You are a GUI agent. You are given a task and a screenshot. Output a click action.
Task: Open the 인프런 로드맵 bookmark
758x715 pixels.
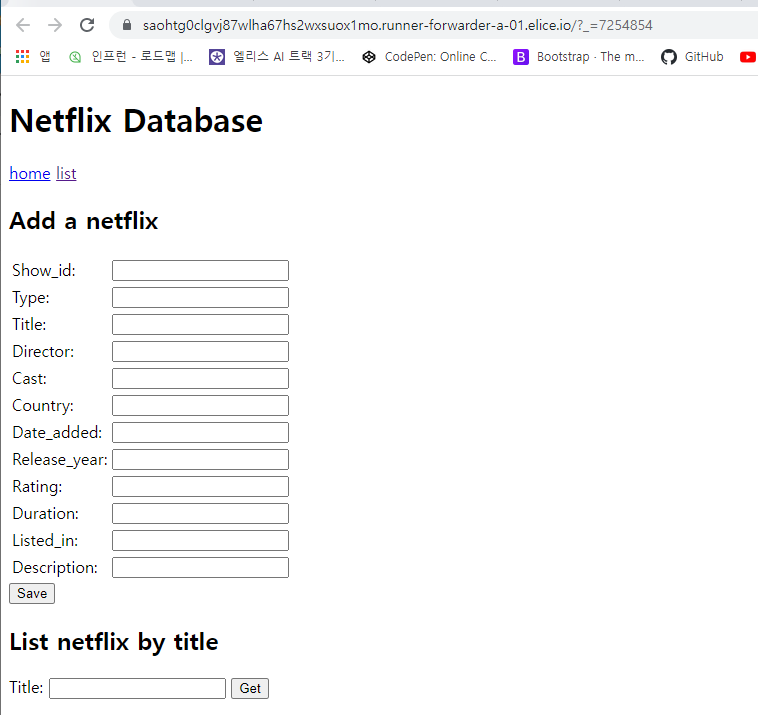(131, 57)
